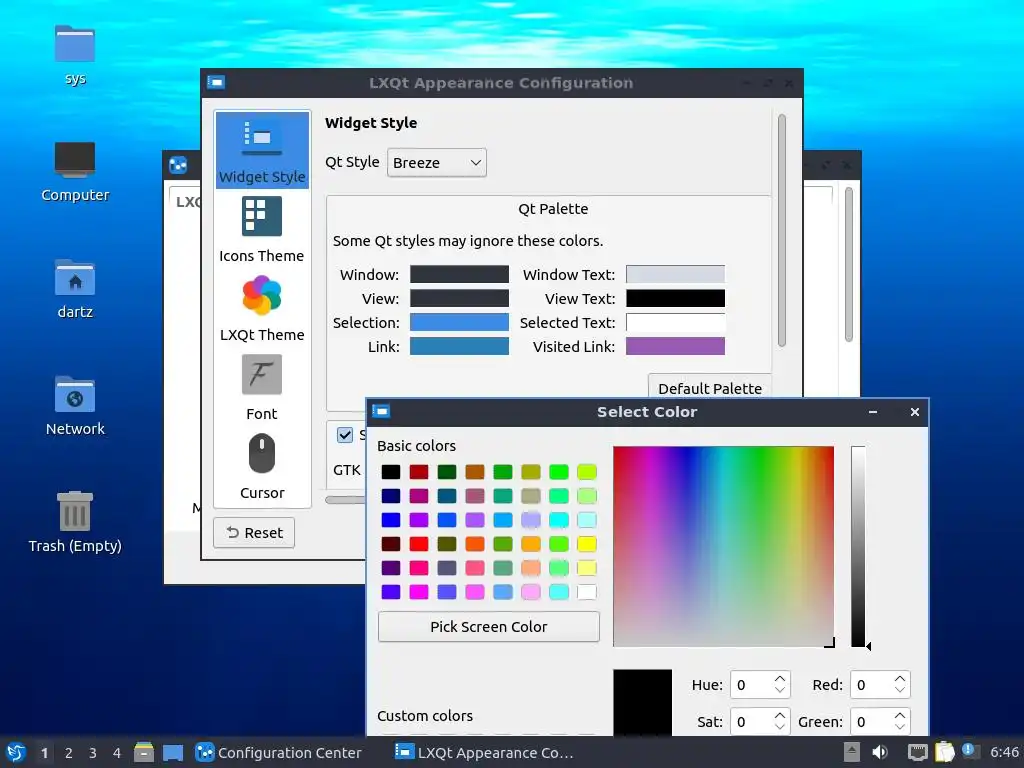The height and width of the screenshot is (768, 1024).
Task: Open the Trash (Empty) desktop icon
Action: (x=75, y=522)
